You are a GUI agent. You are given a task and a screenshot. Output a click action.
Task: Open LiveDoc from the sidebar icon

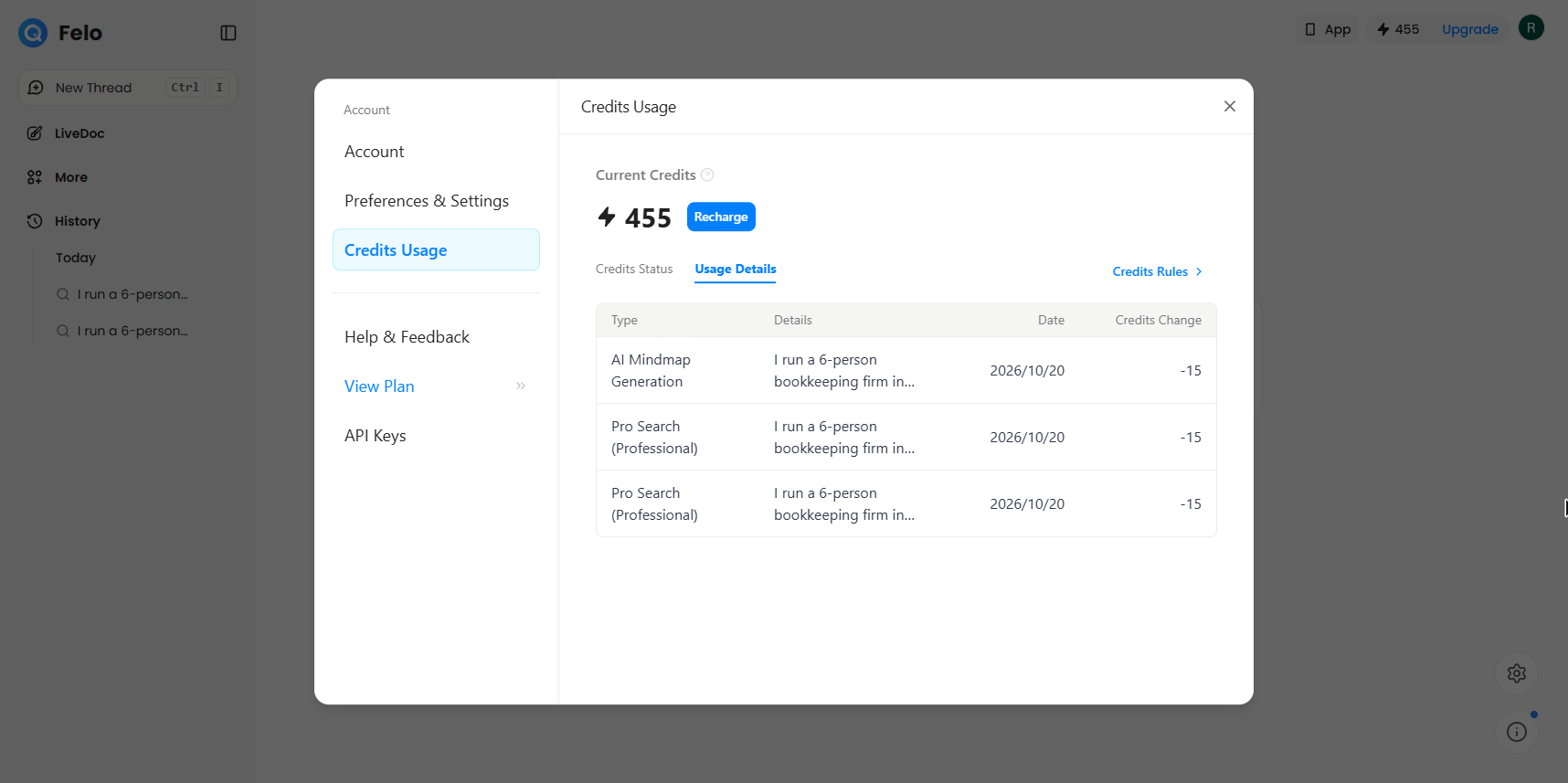(35, 133)
